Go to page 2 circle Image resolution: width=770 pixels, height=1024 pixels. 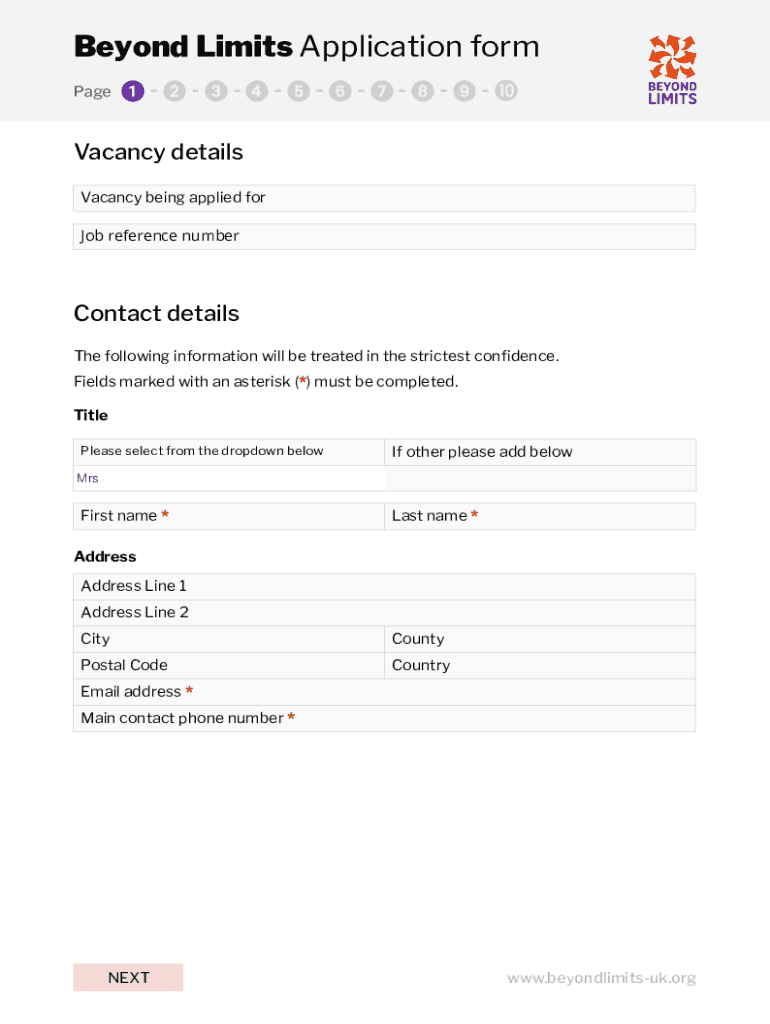tap(174, 92)
